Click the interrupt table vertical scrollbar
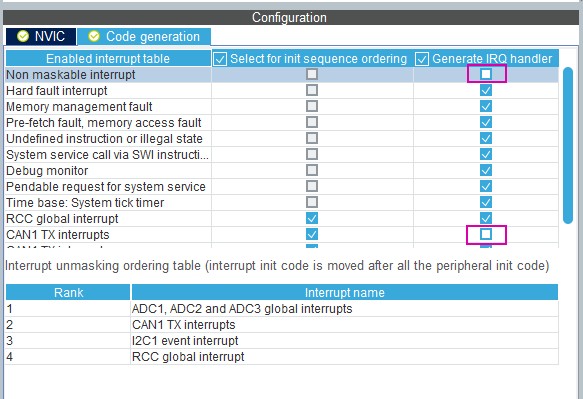The image size is (583, 399). click(568, 145)
